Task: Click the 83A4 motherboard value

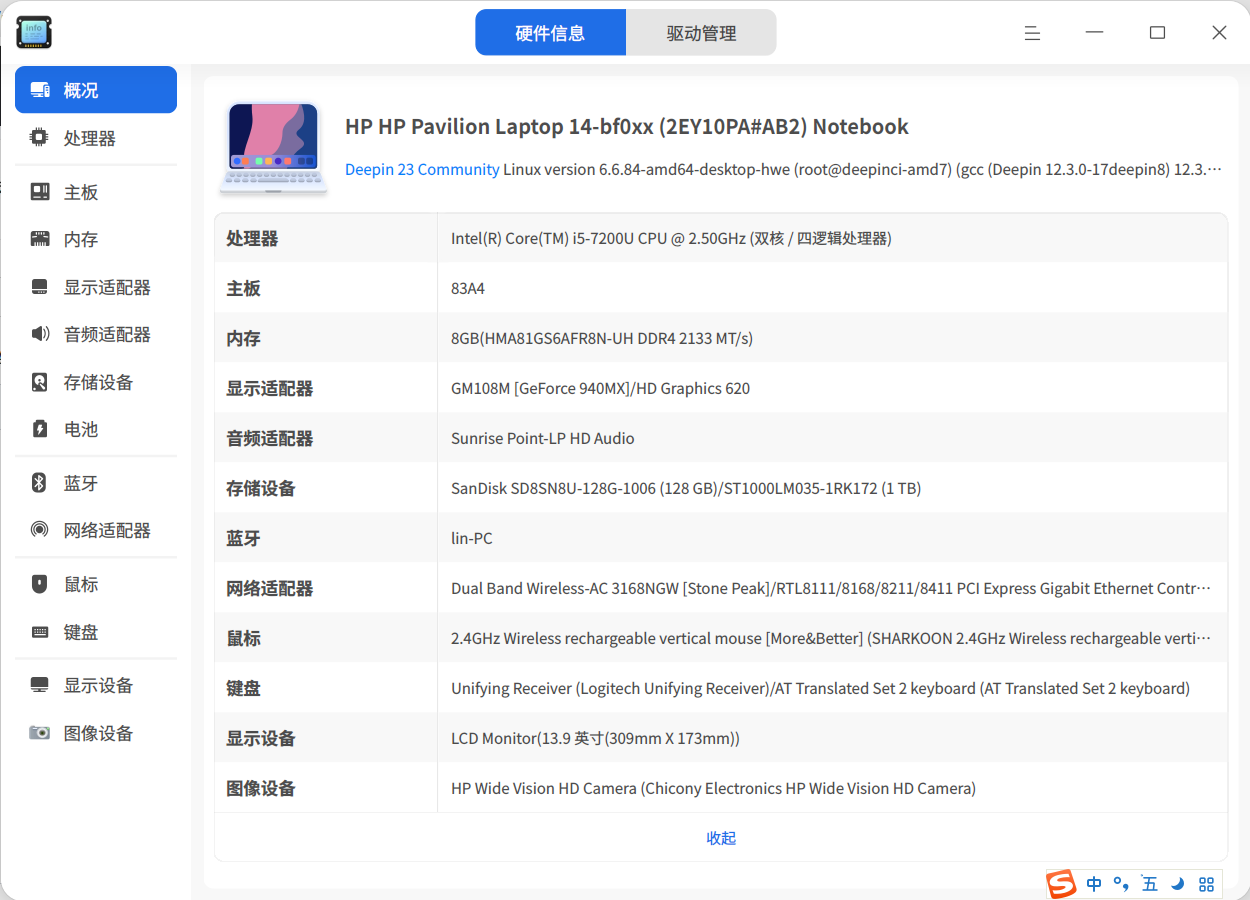Action: coord(468,288)
